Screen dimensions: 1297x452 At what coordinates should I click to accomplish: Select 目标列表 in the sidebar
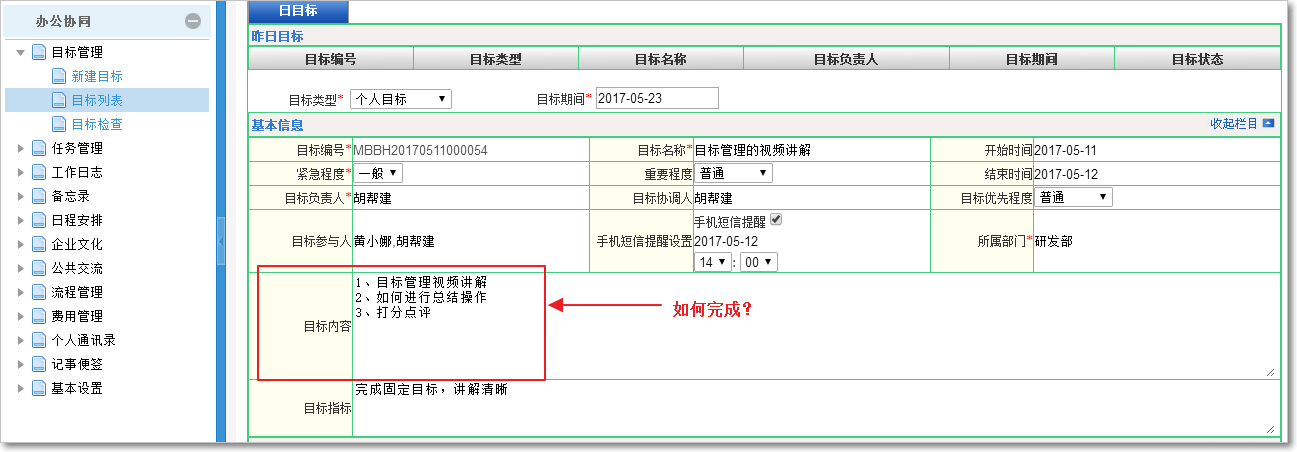[97, 100]
